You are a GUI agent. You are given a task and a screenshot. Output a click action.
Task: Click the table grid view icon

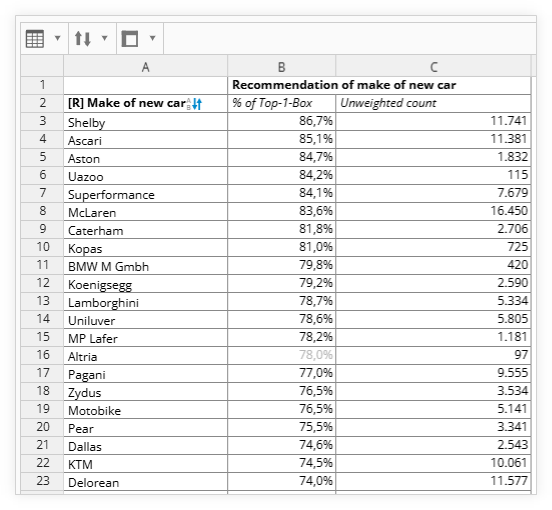point(35,38)
